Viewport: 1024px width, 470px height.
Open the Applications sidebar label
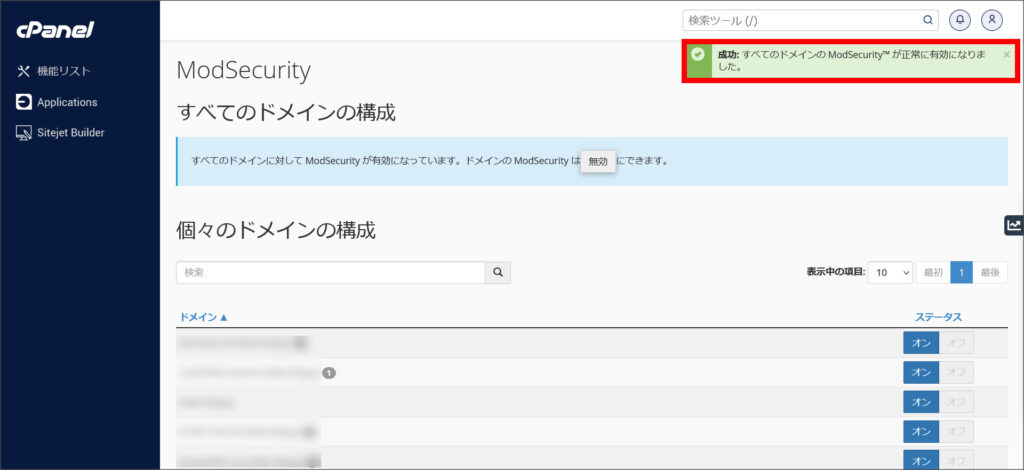(x=67, y=102)
